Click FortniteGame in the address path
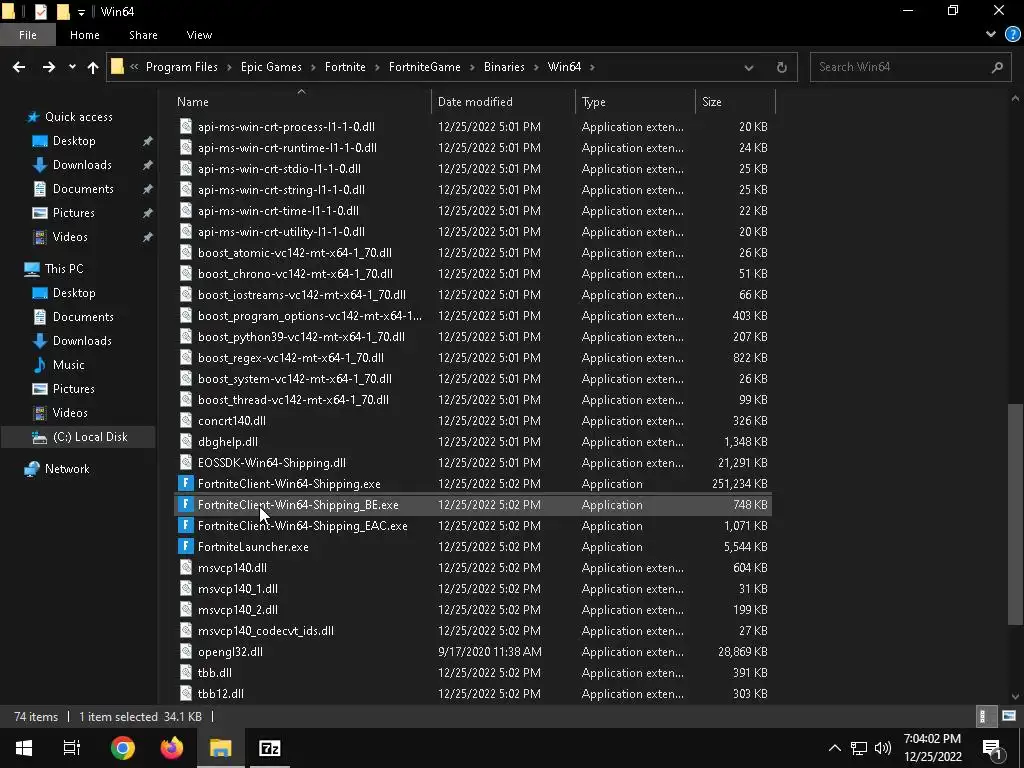 click(x=424, y=67)
